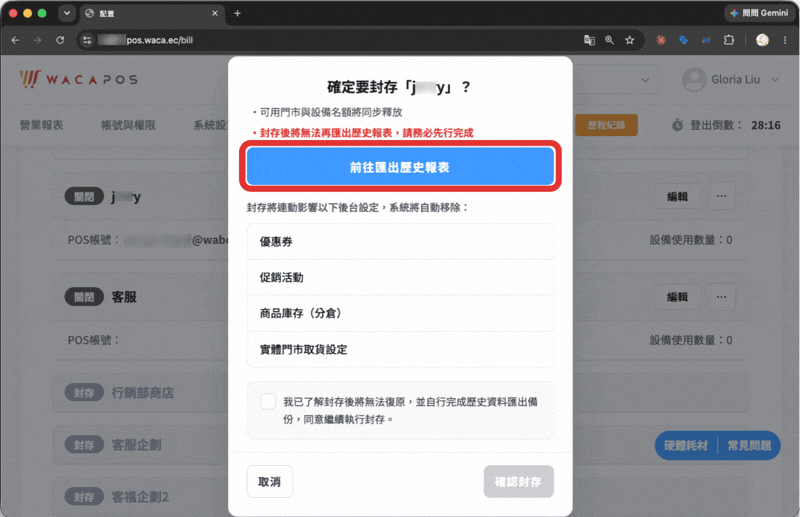Click the 封存 badge of 客福企劃2
The height and width of the screenshot is (517, 800).
point(84,497)
